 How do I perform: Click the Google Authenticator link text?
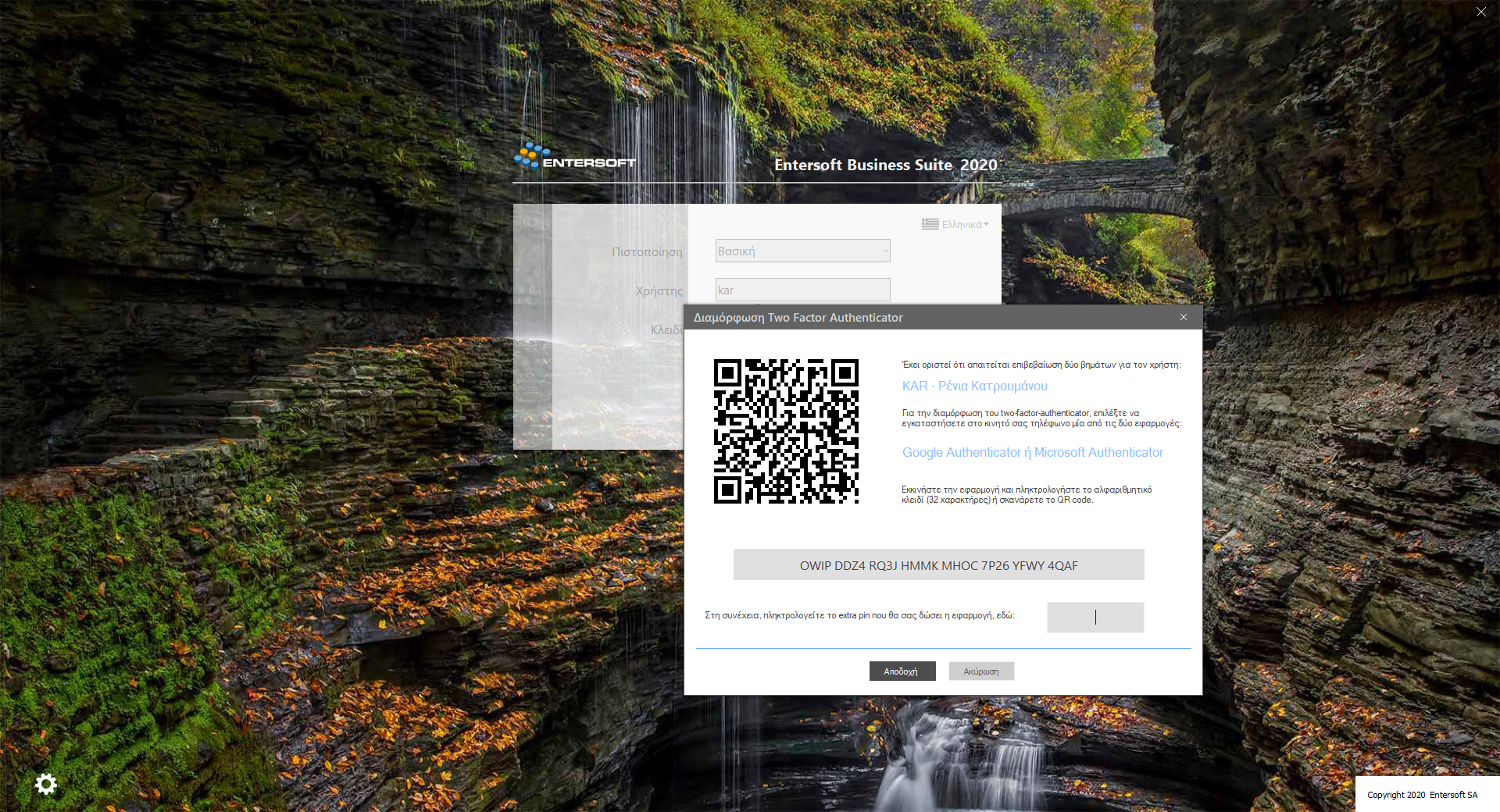[x=961, y=452]
